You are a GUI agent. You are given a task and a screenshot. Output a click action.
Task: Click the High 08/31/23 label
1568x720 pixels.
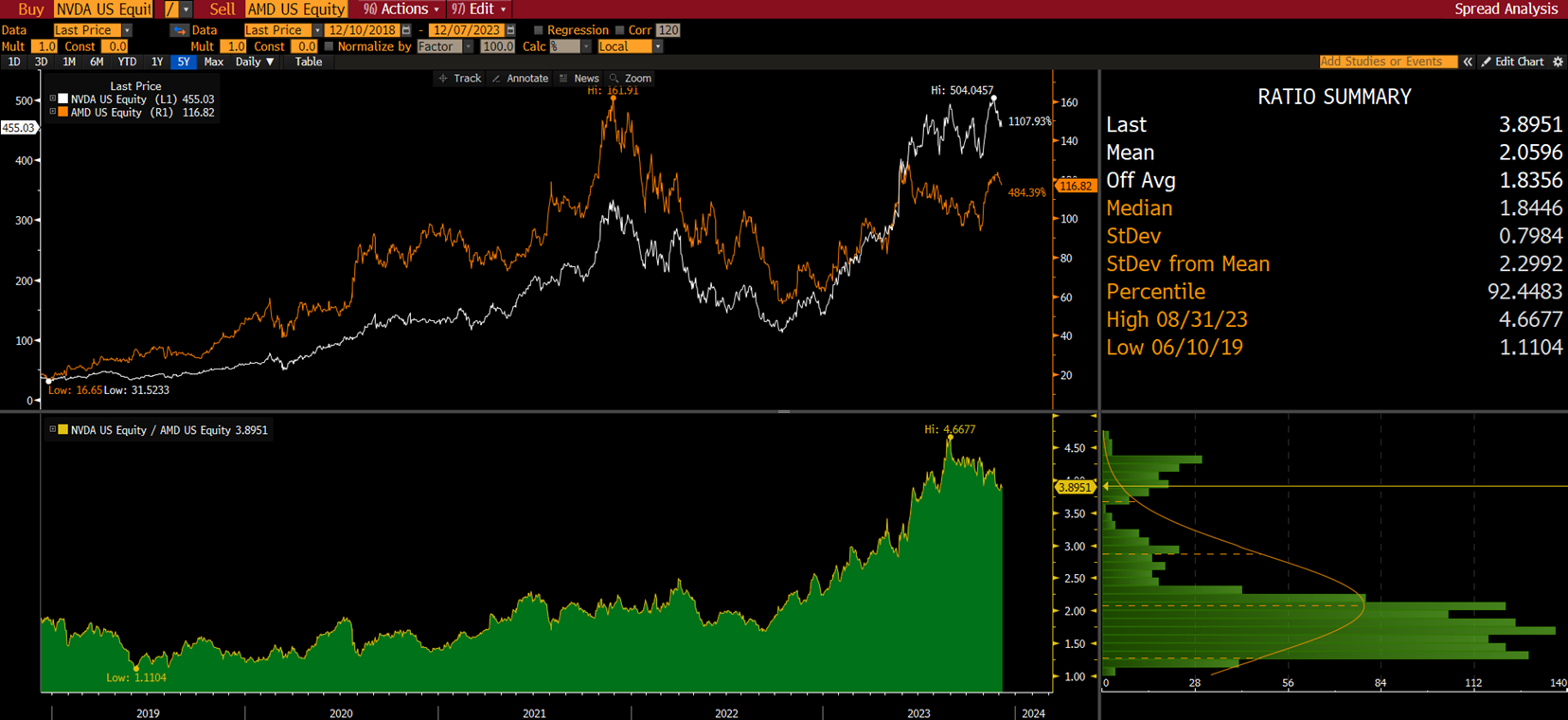[1177, 319]
